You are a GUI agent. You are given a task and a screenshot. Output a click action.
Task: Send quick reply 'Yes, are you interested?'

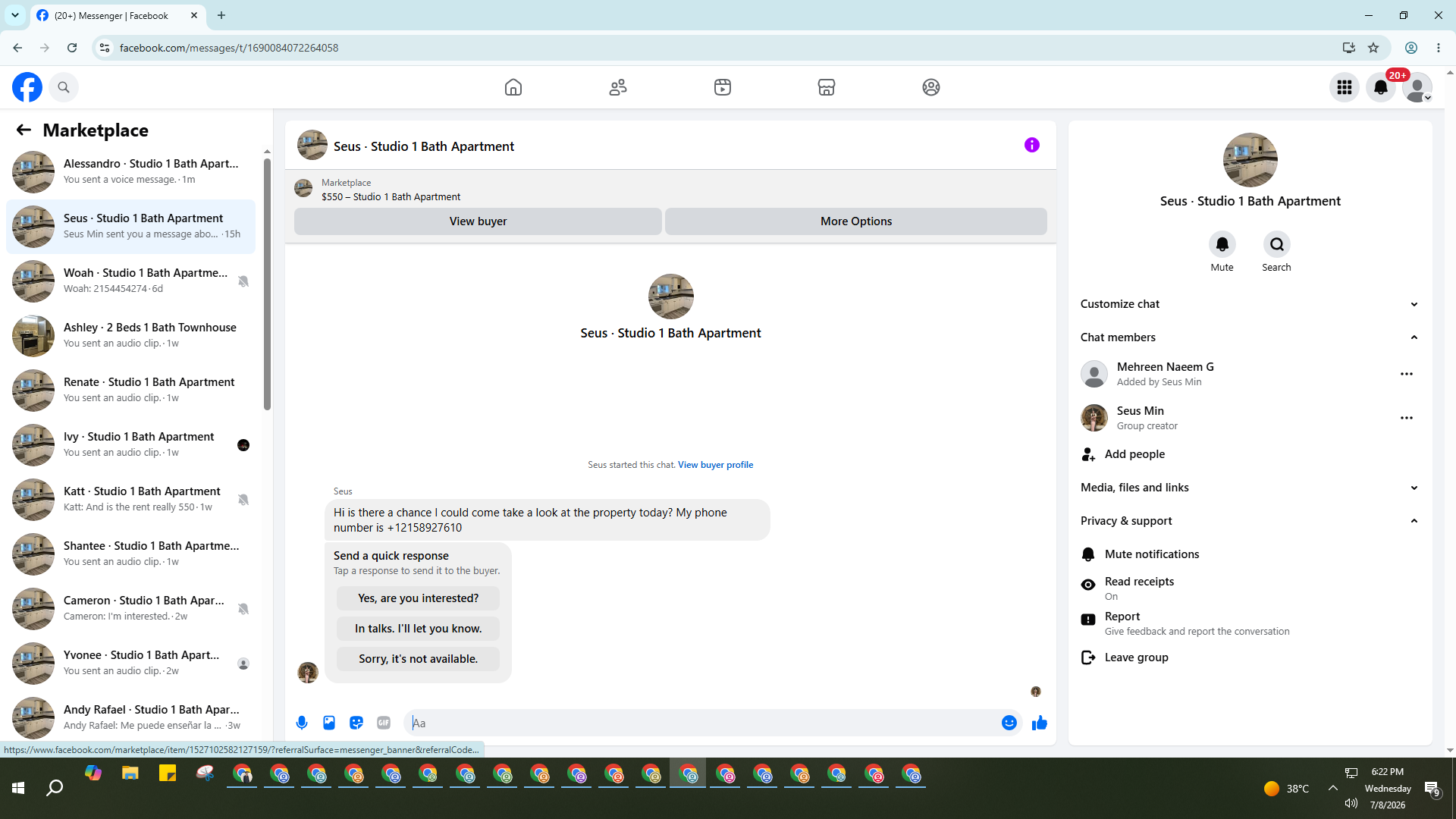(418, 598)
